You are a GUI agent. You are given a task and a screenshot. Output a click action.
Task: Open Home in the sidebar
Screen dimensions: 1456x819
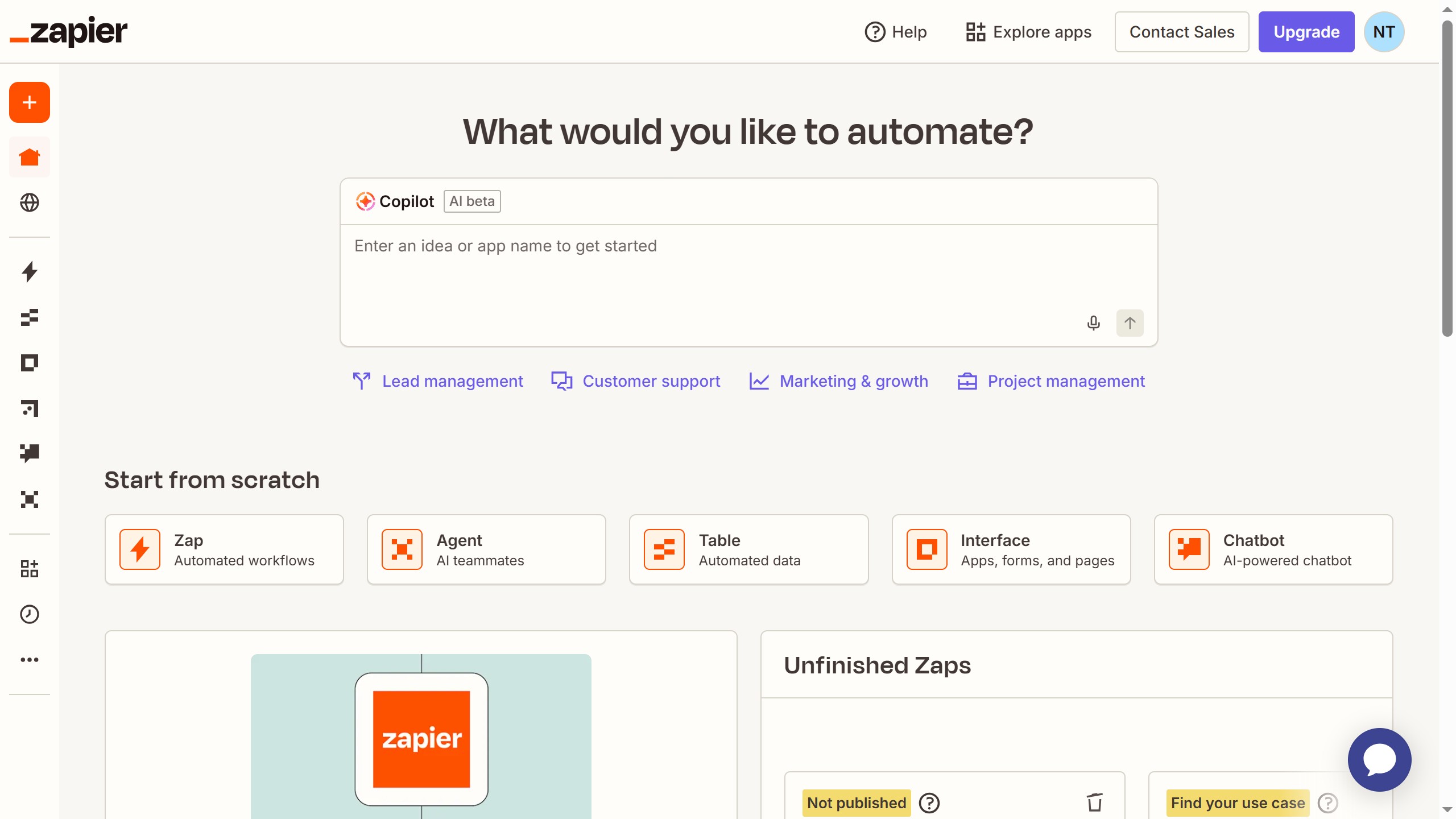click(30, 157)
